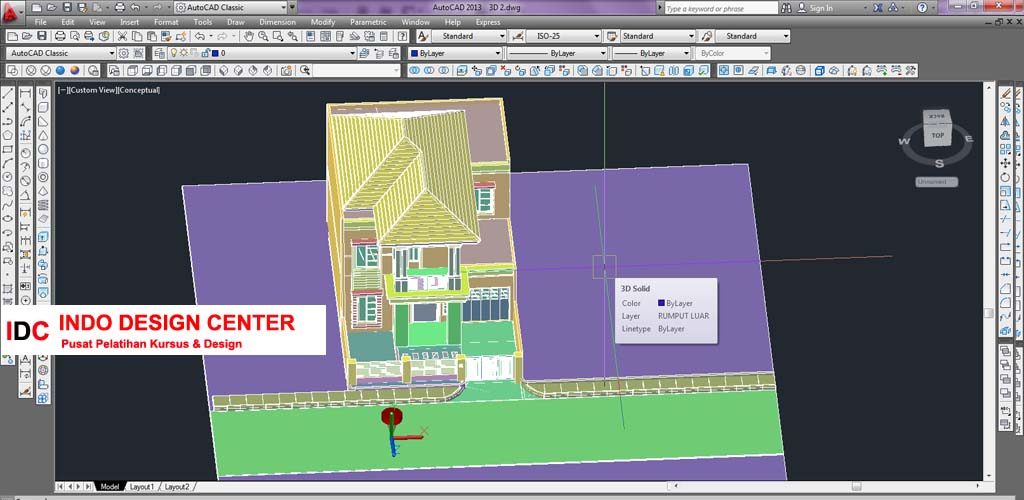This screenshot has height=500, width=1024.
Task: Click TOP face of ViewCube
Action: pyautogui.click(x=938, y=136)
